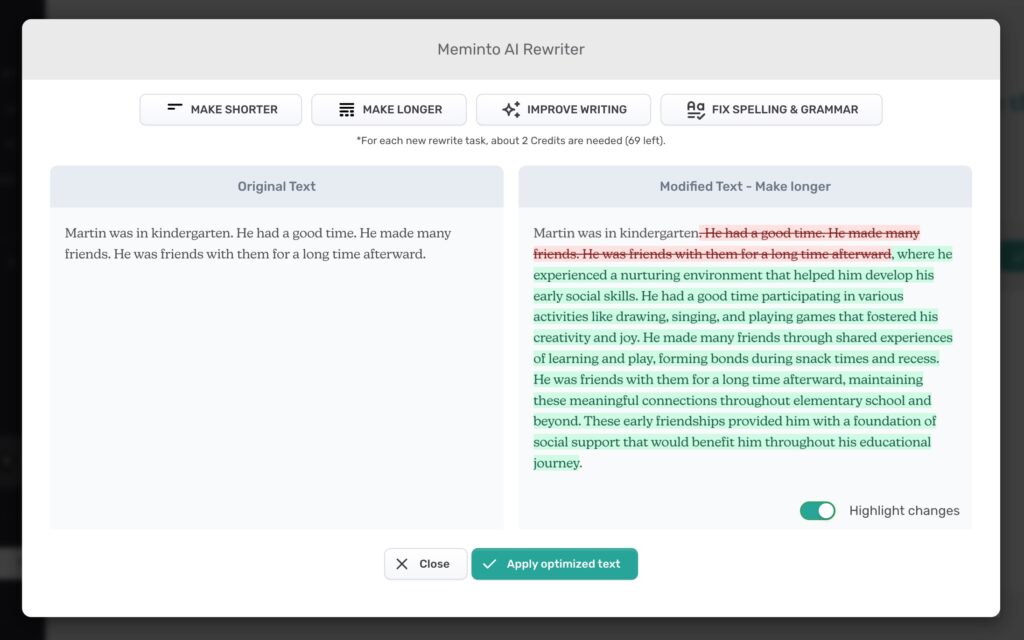Click the red strikethrough deleted text

[x=726, y=243]
